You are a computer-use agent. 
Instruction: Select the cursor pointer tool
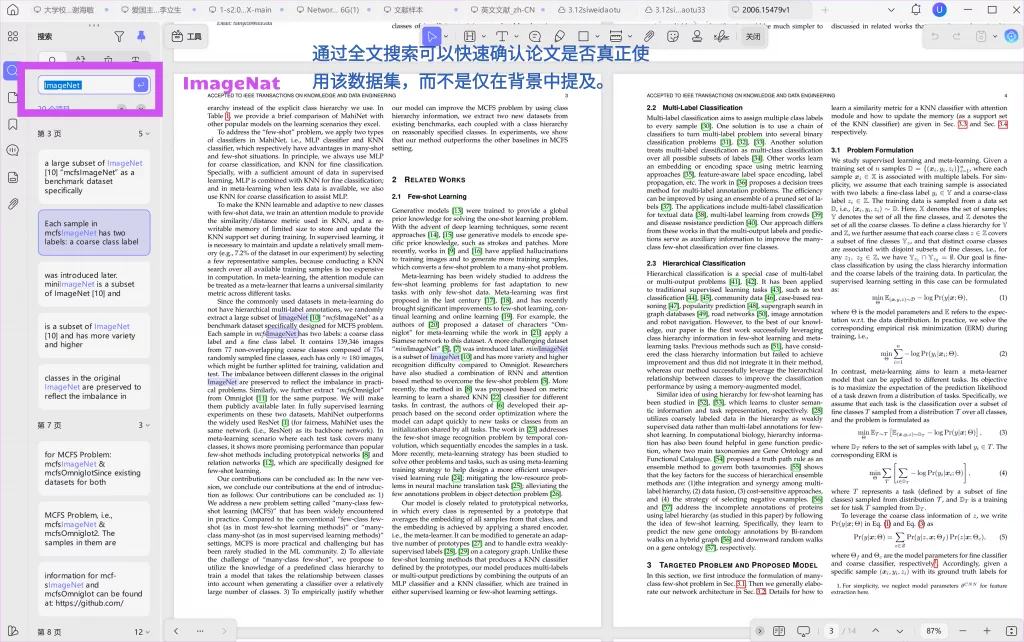[432, 36]
